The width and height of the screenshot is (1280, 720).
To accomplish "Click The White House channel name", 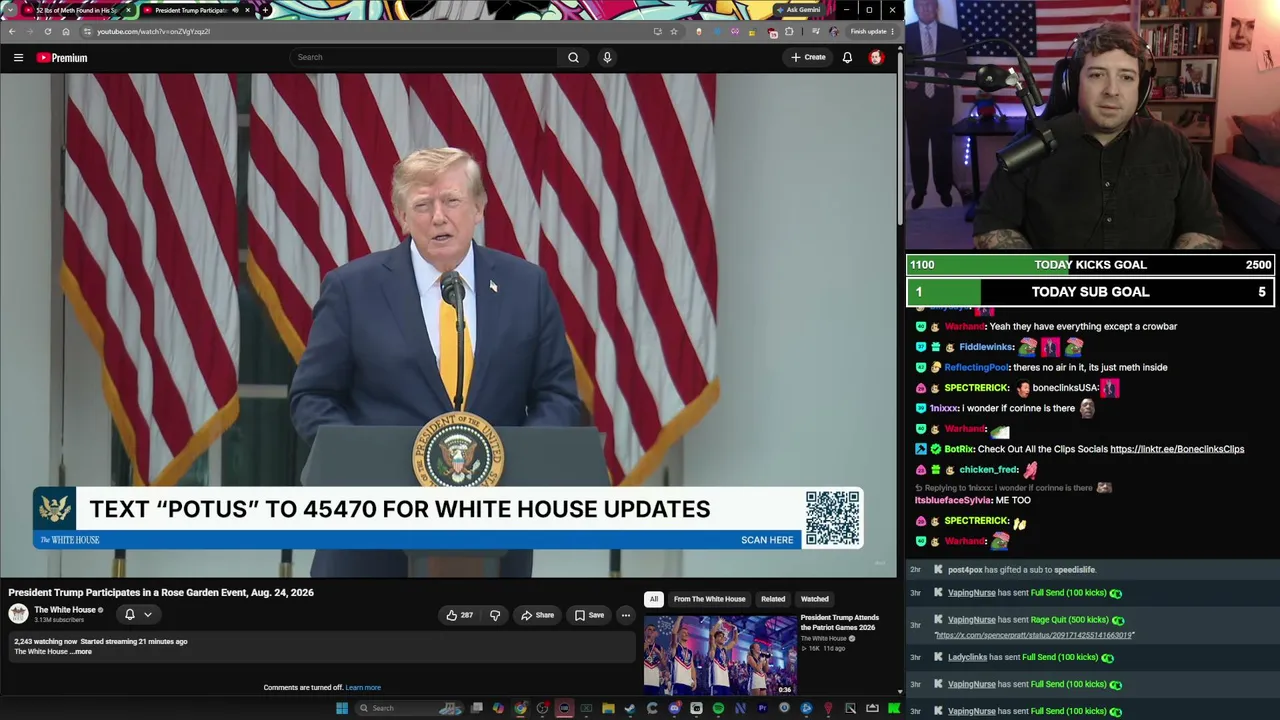I will [x=65, y=610].
